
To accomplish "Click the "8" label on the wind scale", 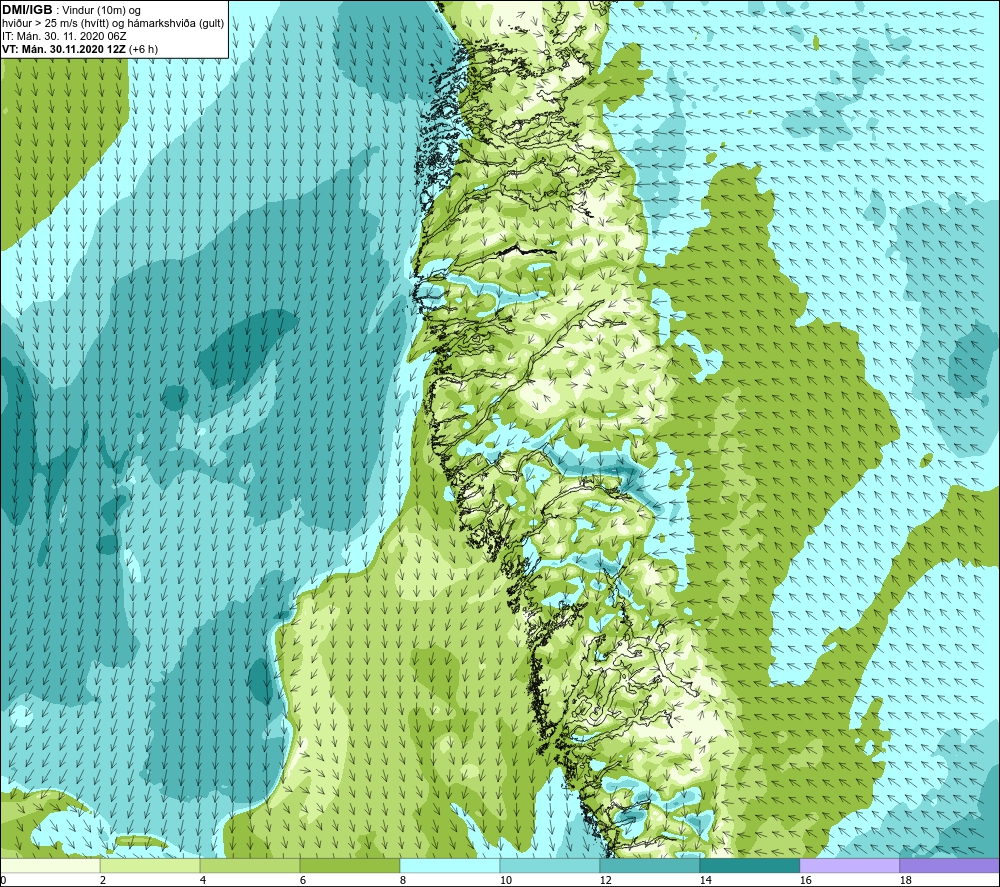I will 403,880.
